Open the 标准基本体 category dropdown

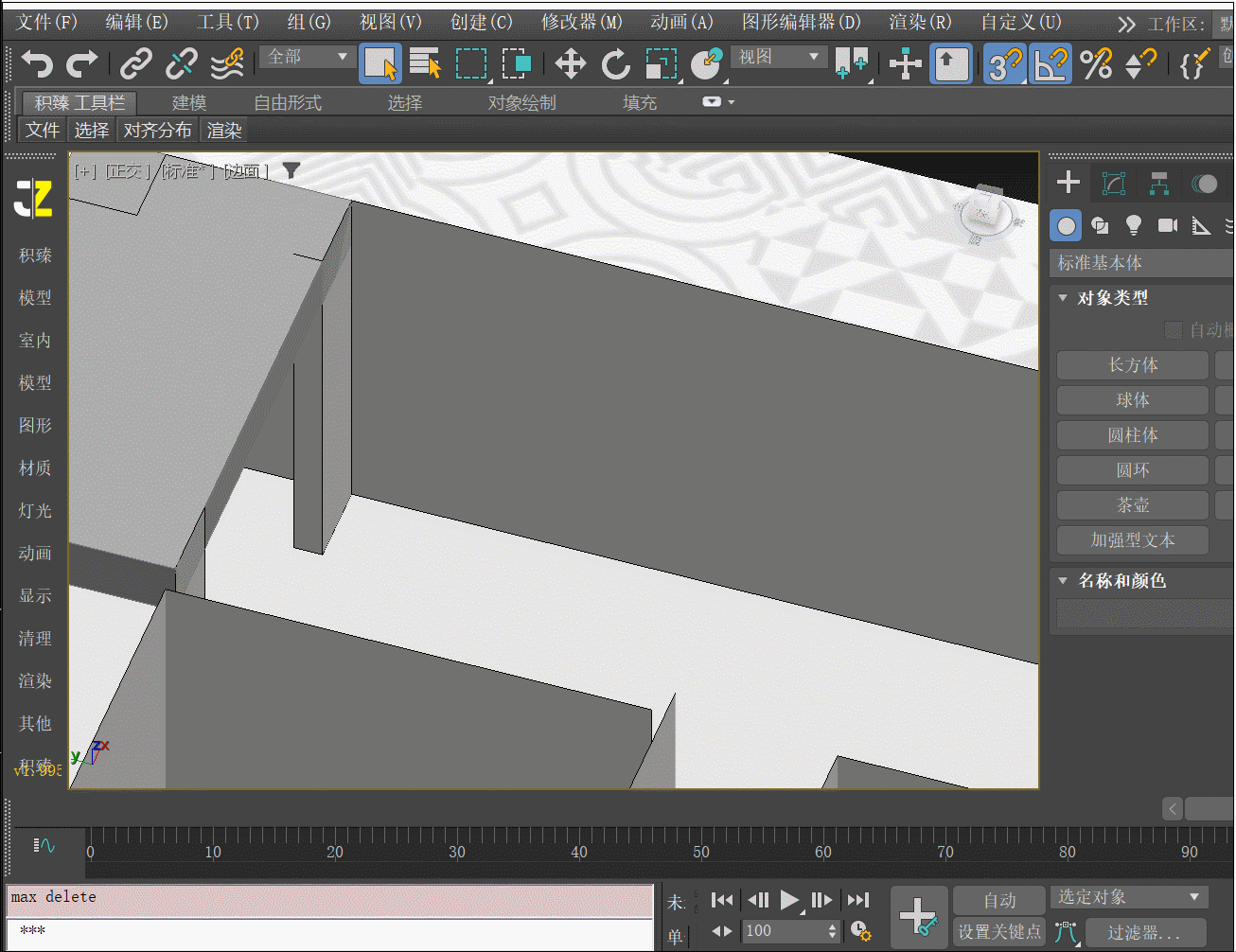coord(1142,263)
